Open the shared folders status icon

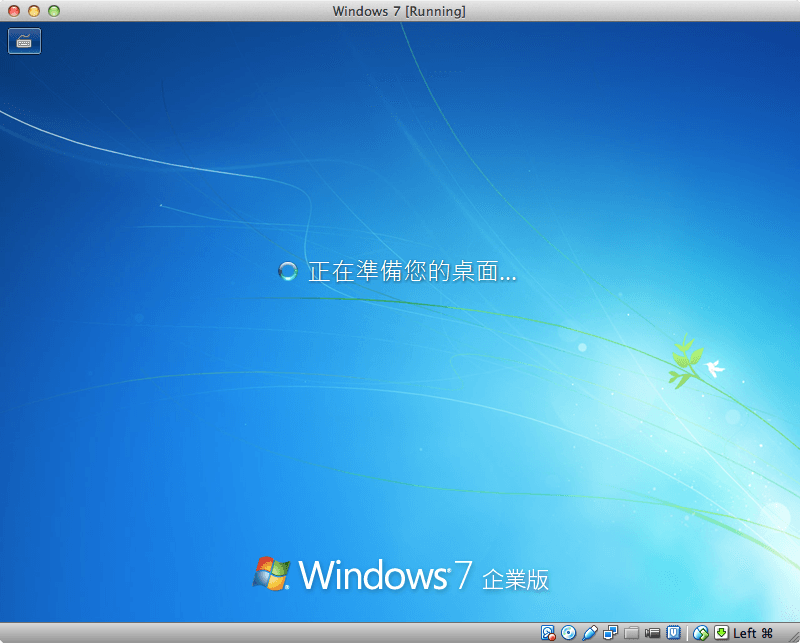pyautogui.click(x=631, y=632)
